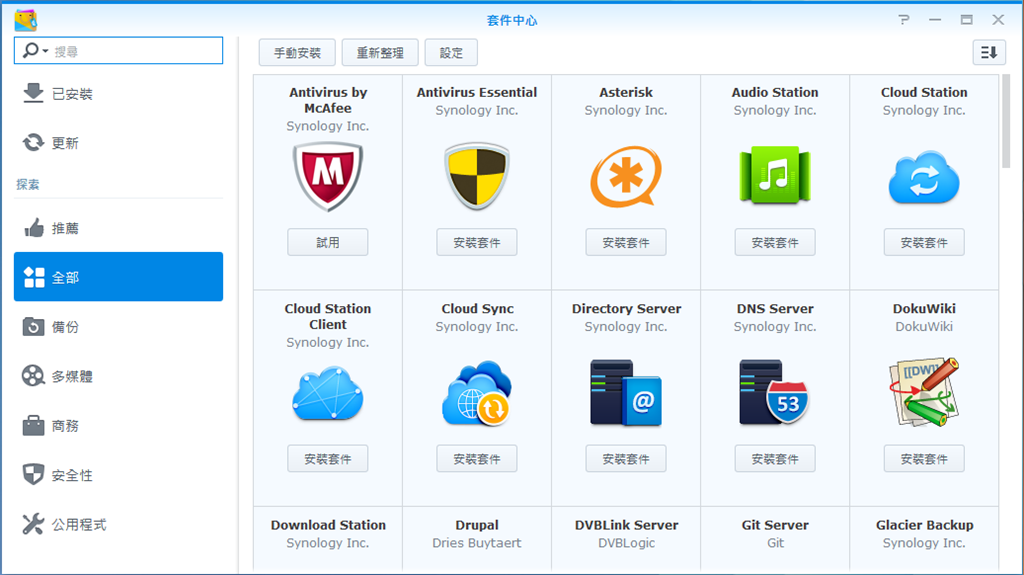This screenshot has height=575, width=1024.
Task: Select the 全部 all category
Action: pos(118,276)
